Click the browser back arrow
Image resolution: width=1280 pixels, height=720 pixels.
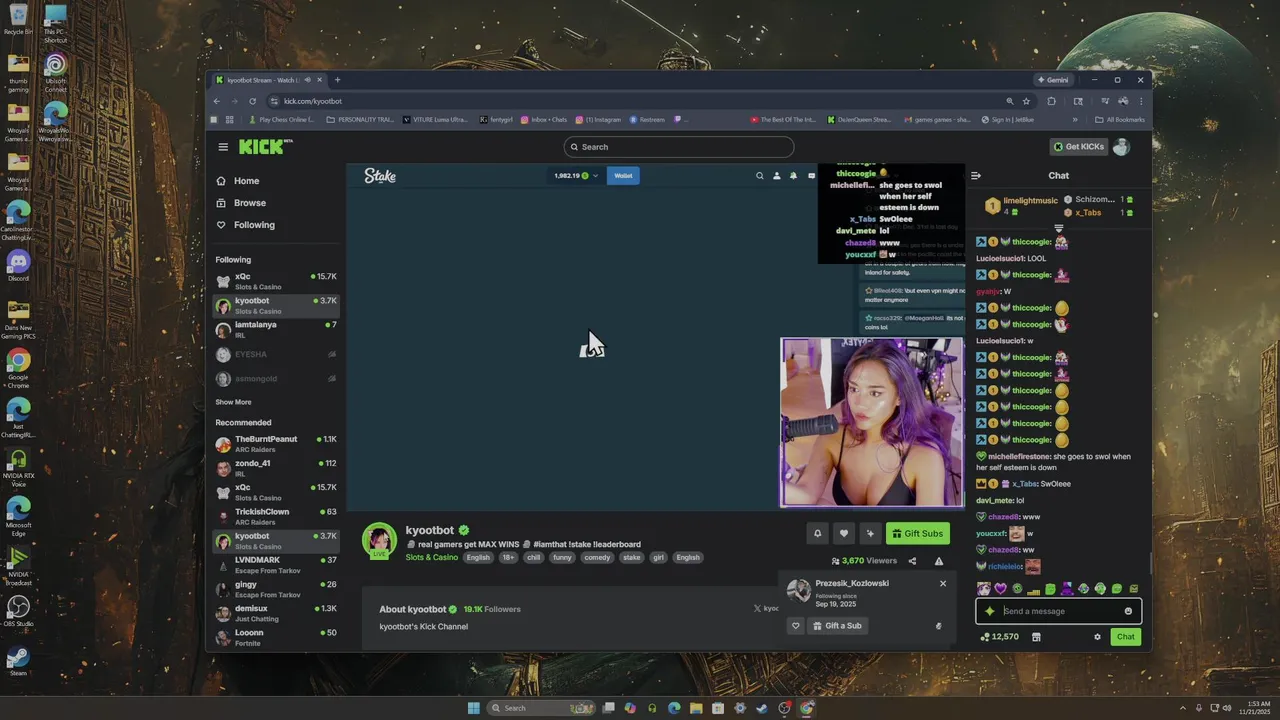[216, 101]
